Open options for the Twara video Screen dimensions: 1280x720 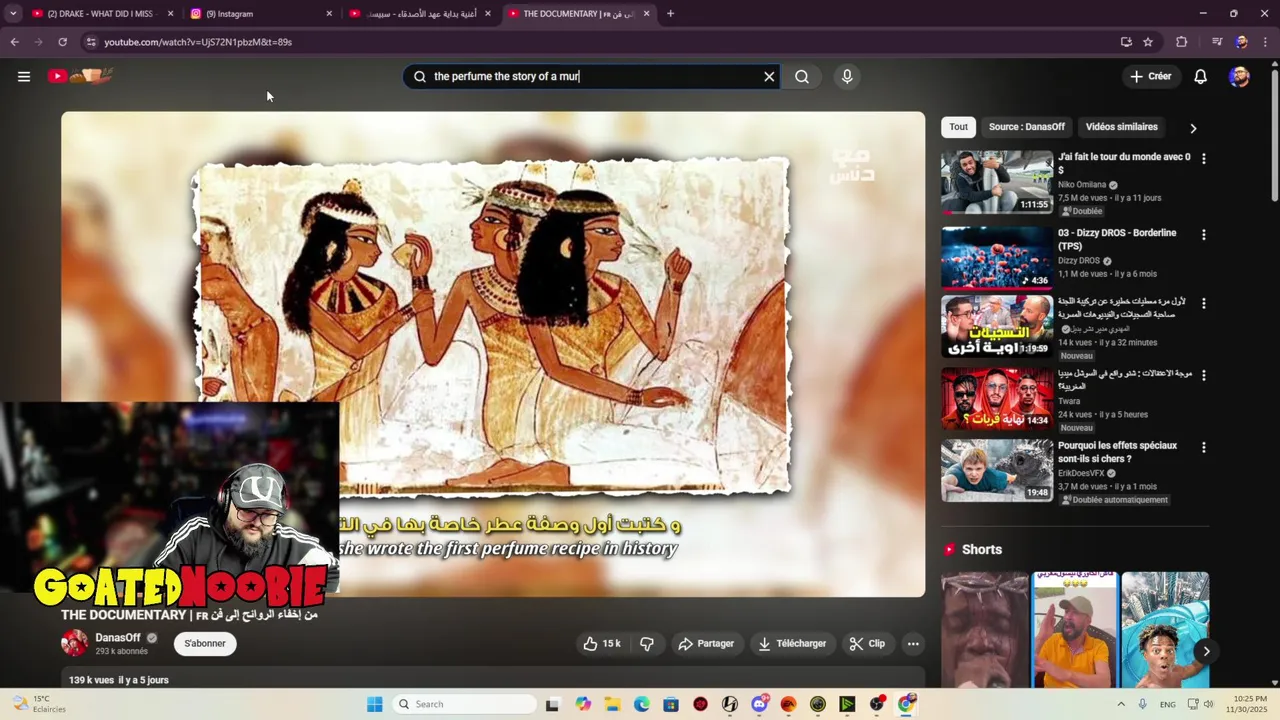click(1203, 375)
